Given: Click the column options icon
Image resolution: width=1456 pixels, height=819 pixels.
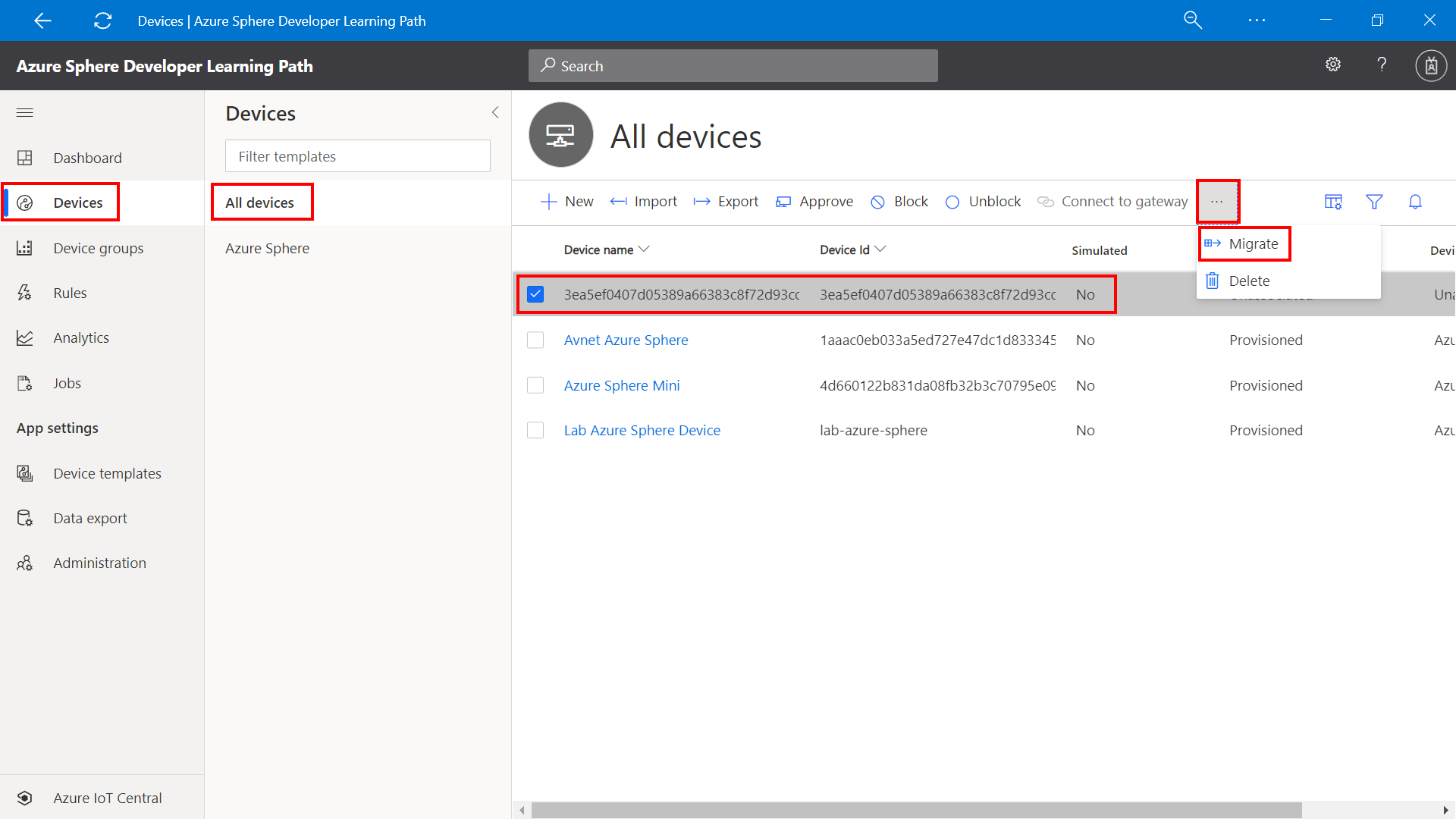Looking at the screenshot, I should click(1333, 202).
